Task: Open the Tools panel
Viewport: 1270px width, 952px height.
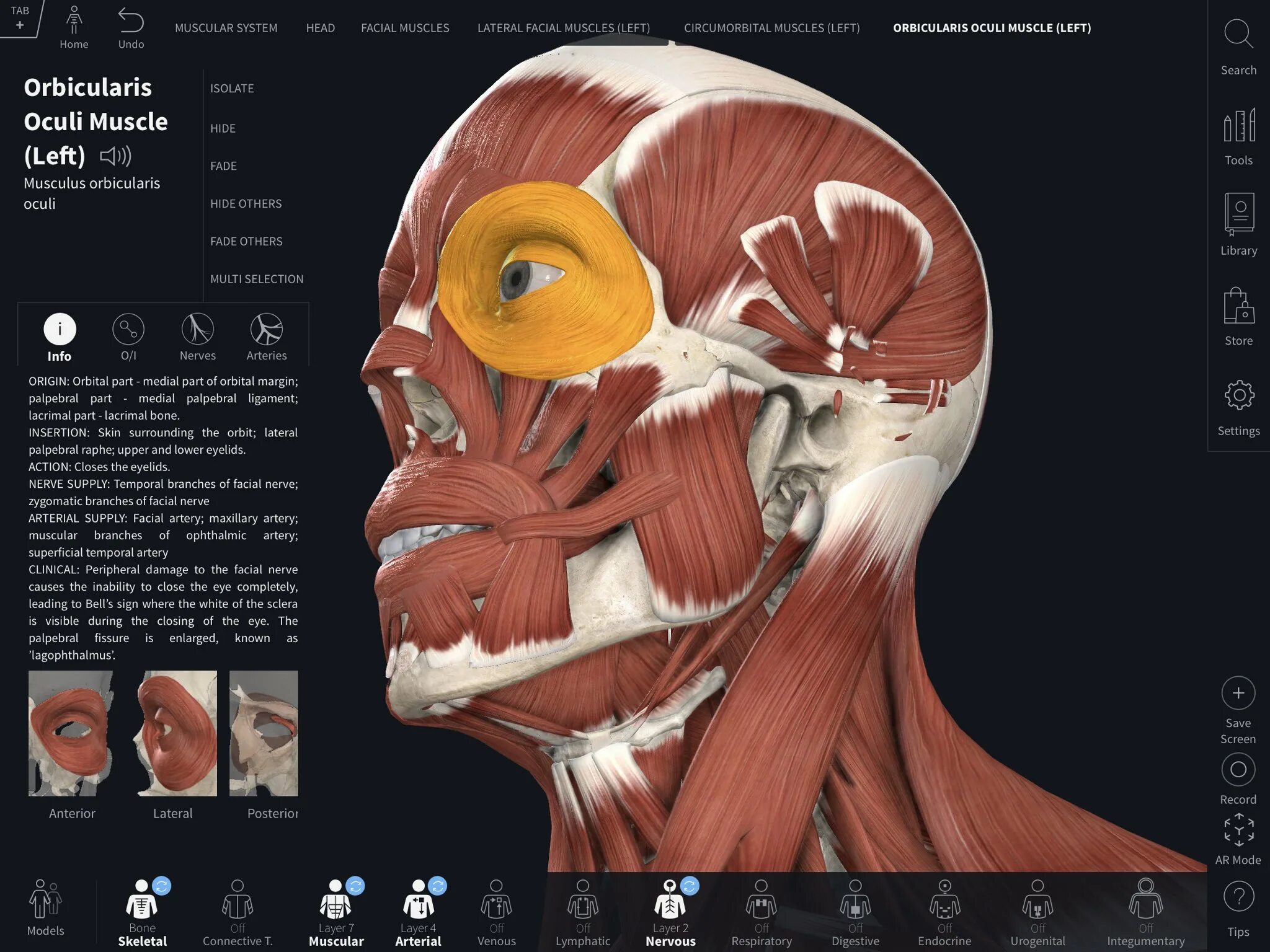Action: coord(1238,137)
